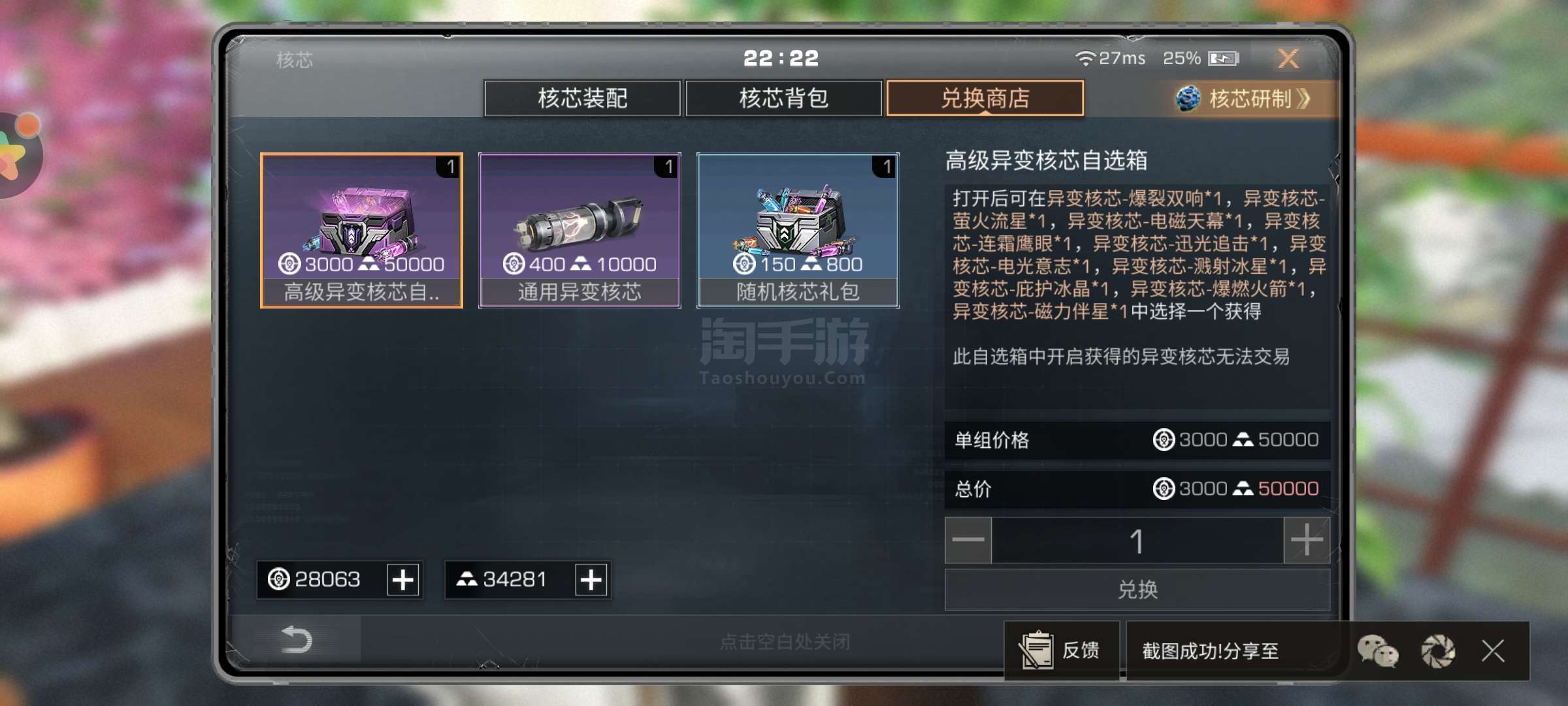Select the 高级异变核芯自选箱 purple crate item

point(361,230)
